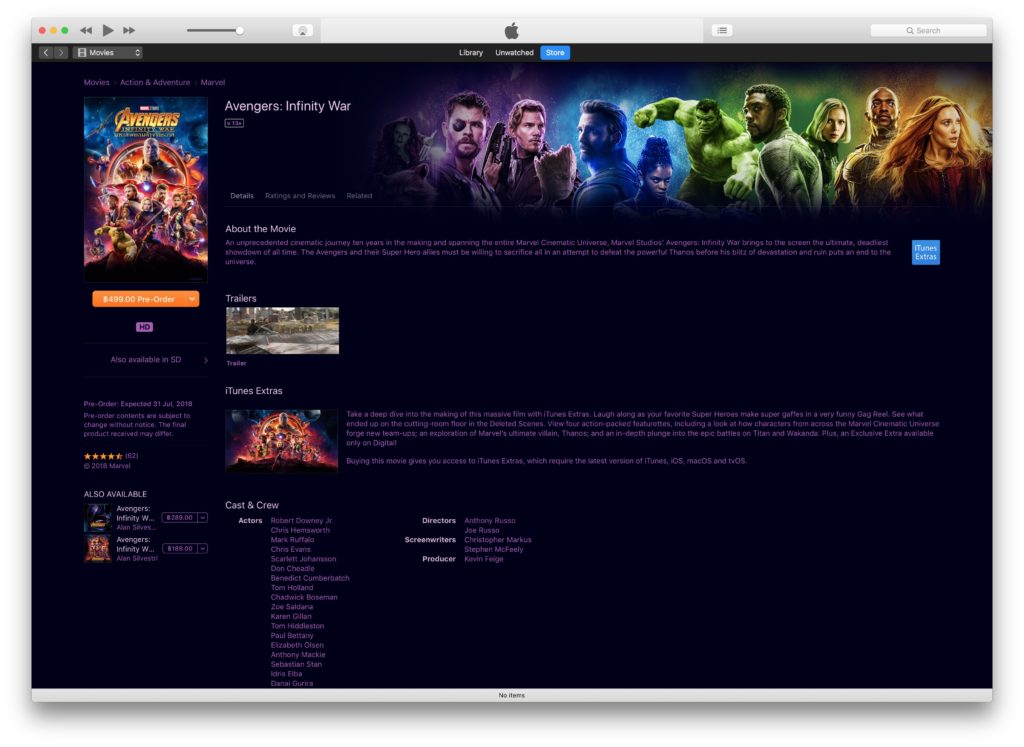Open the Ratings and Reviews tab
The image size is (1024, 747).
[x=300, y=196]
